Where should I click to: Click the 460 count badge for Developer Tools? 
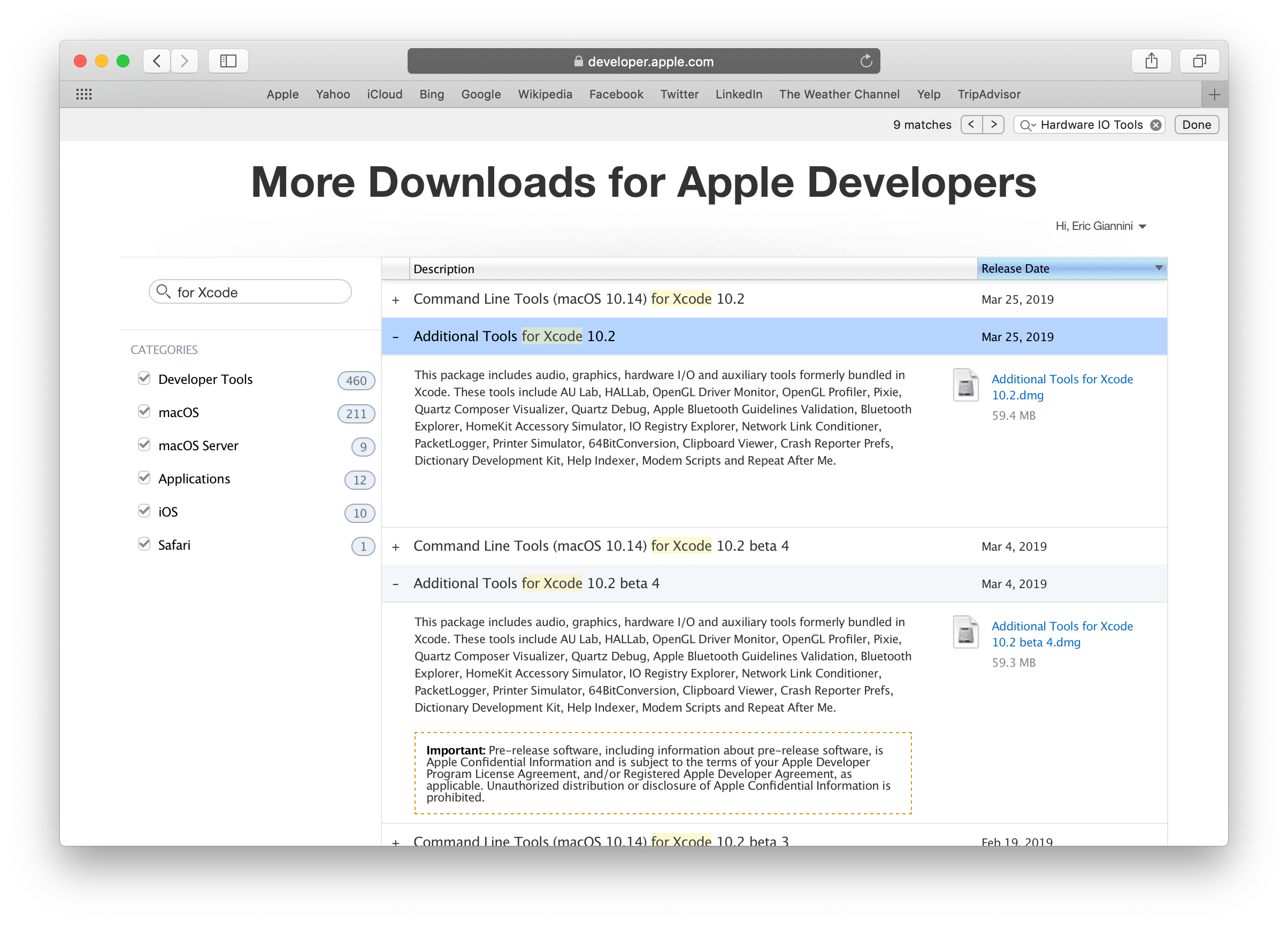pos(356,381)
